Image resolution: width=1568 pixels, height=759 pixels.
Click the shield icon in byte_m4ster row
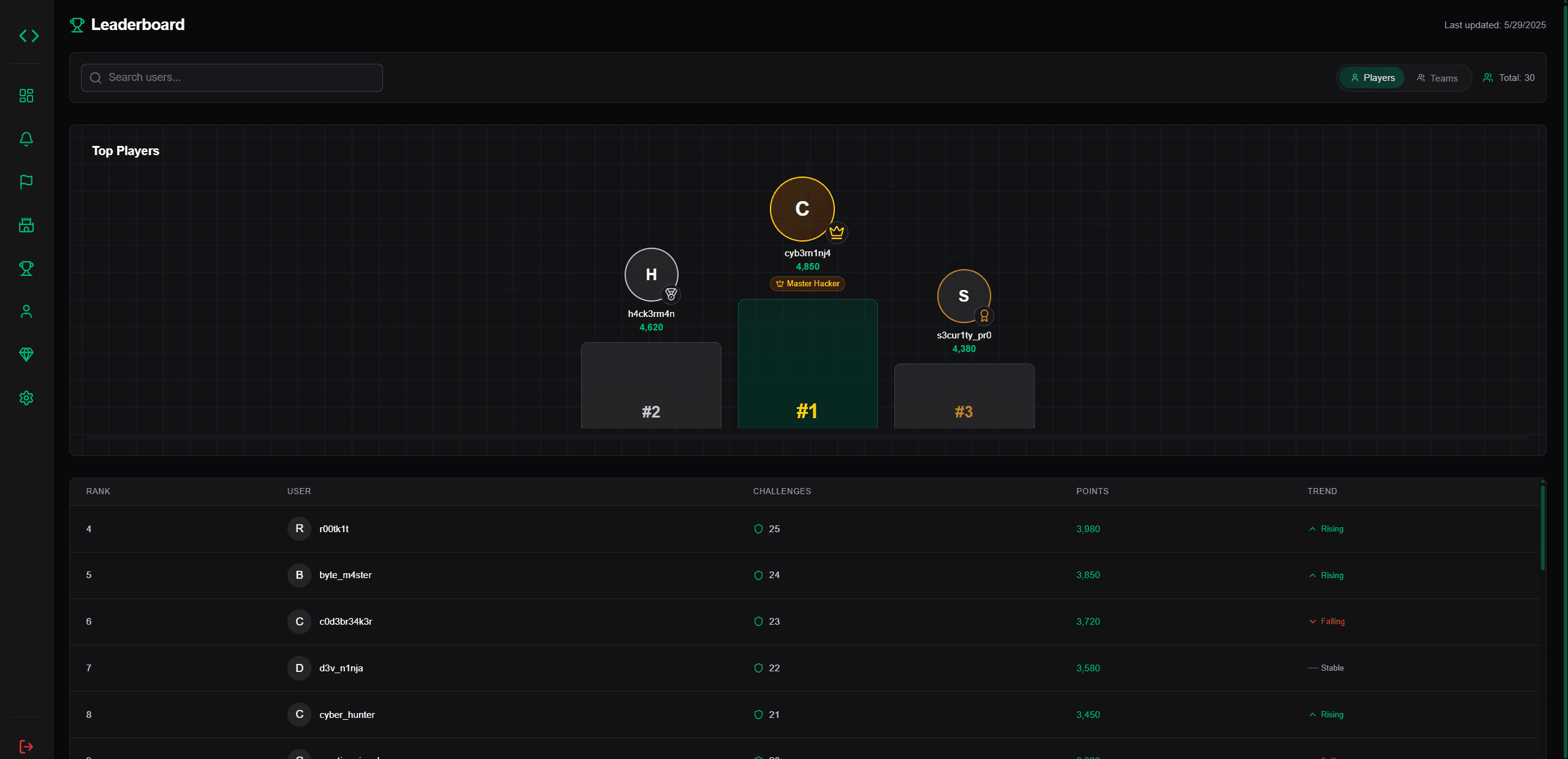pos(758,575)
